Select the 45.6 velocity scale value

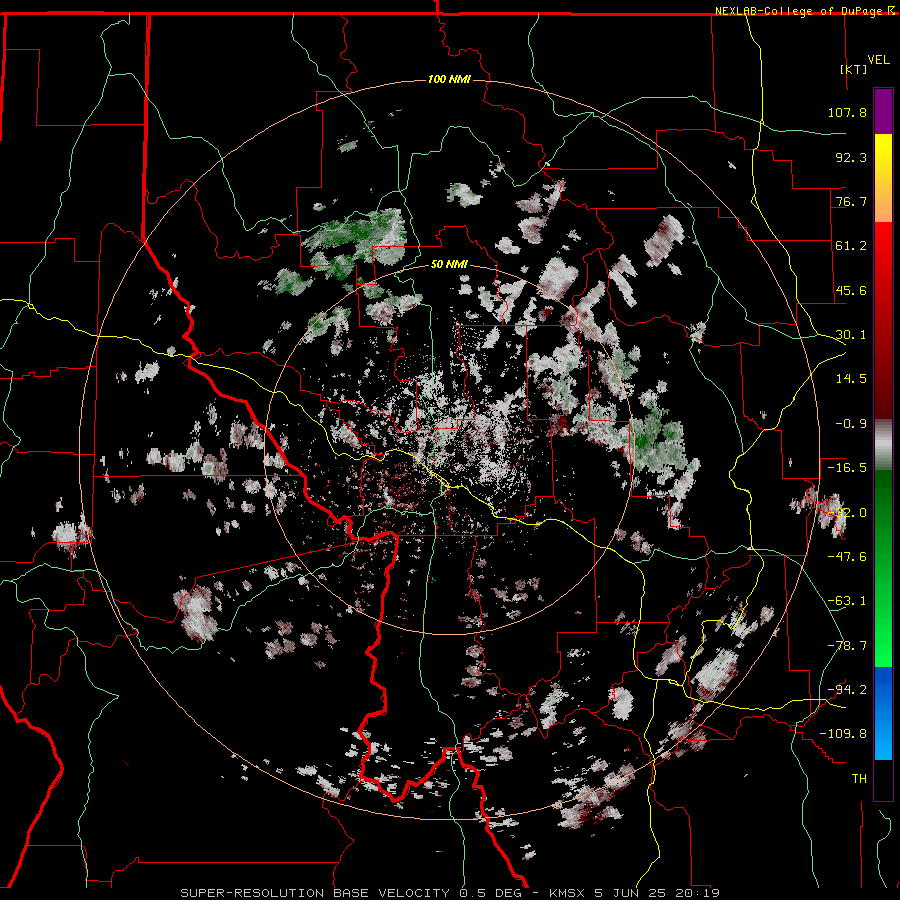tap(851, 290)
